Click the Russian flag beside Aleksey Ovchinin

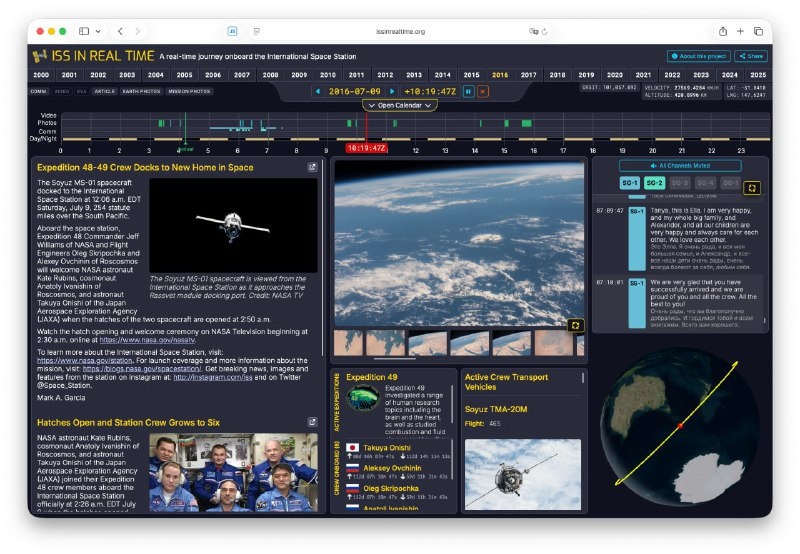coord(353,468)
